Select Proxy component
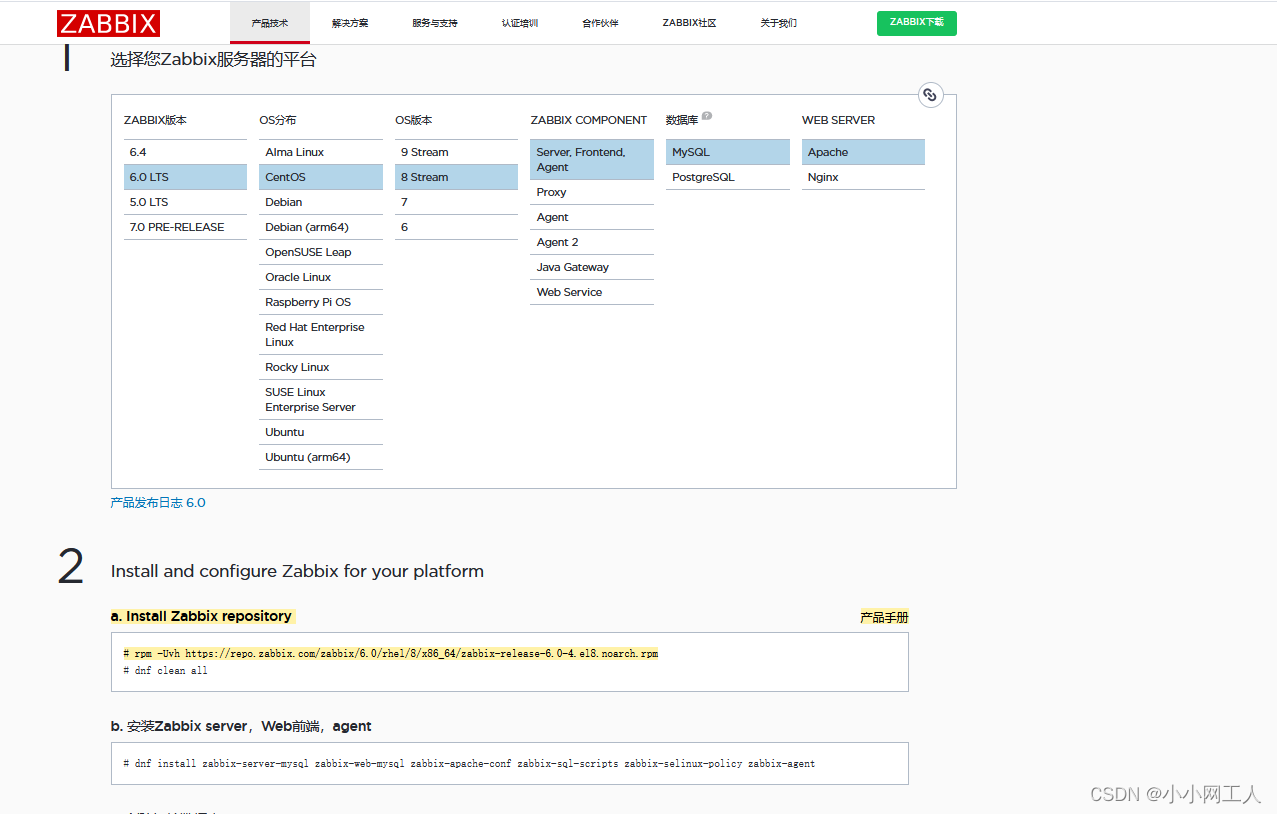Image resolution: width=1277 pixels, height=814 pixels. pos(592,192)
